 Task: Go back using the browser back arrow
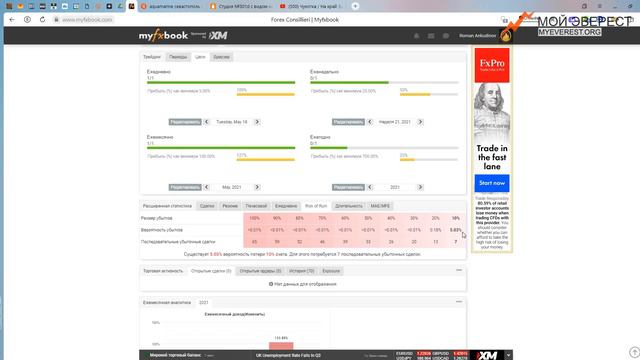pyautogui.click(x=12, y=20)
